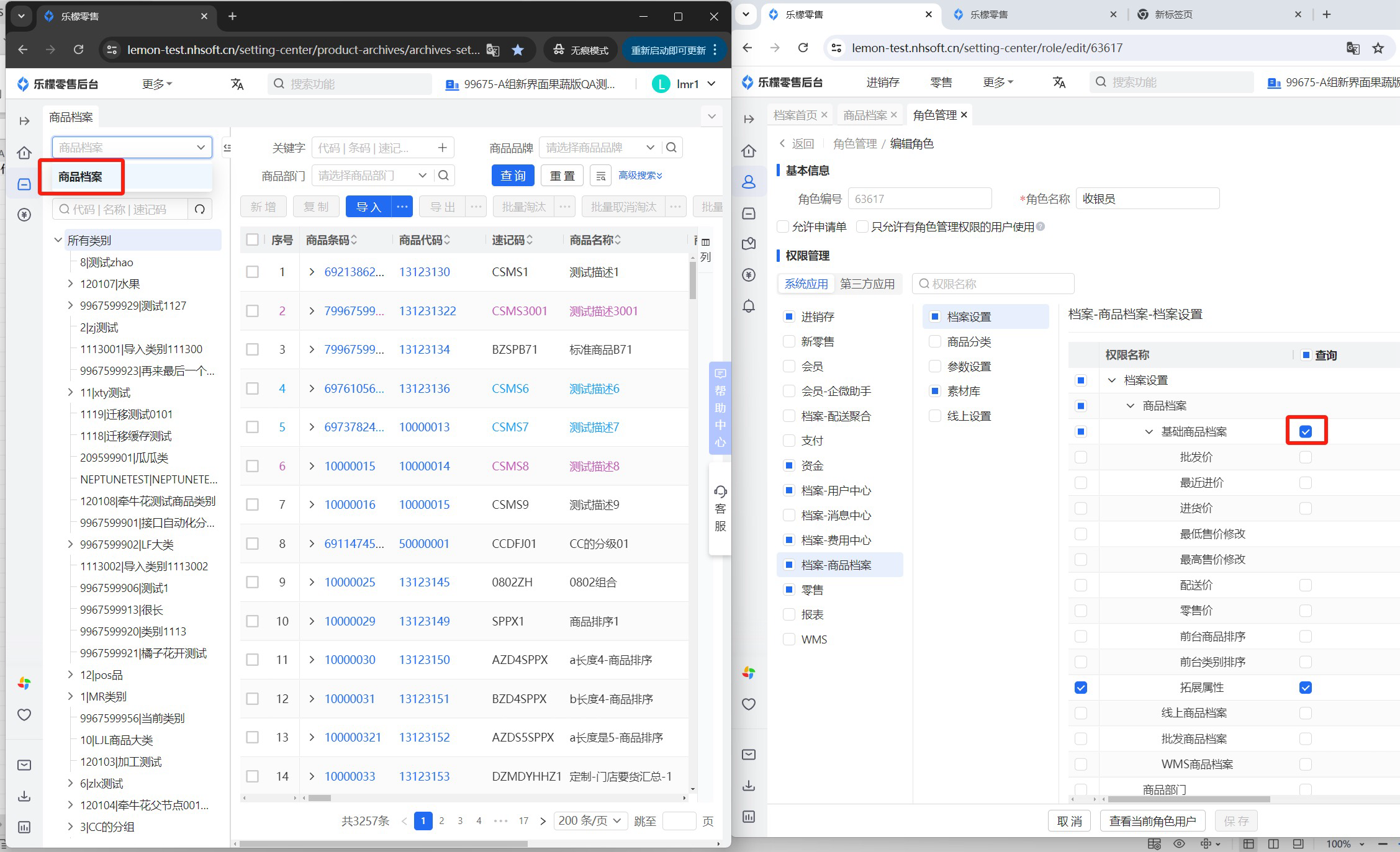The image size is (1400, 852).
Task: Collapse 基础商品档案 permission node
Action: 1149,431
